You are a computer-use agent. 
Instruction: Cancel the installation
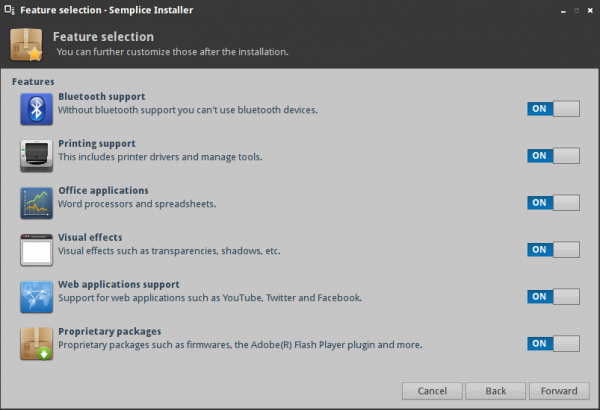pos(431,390)
